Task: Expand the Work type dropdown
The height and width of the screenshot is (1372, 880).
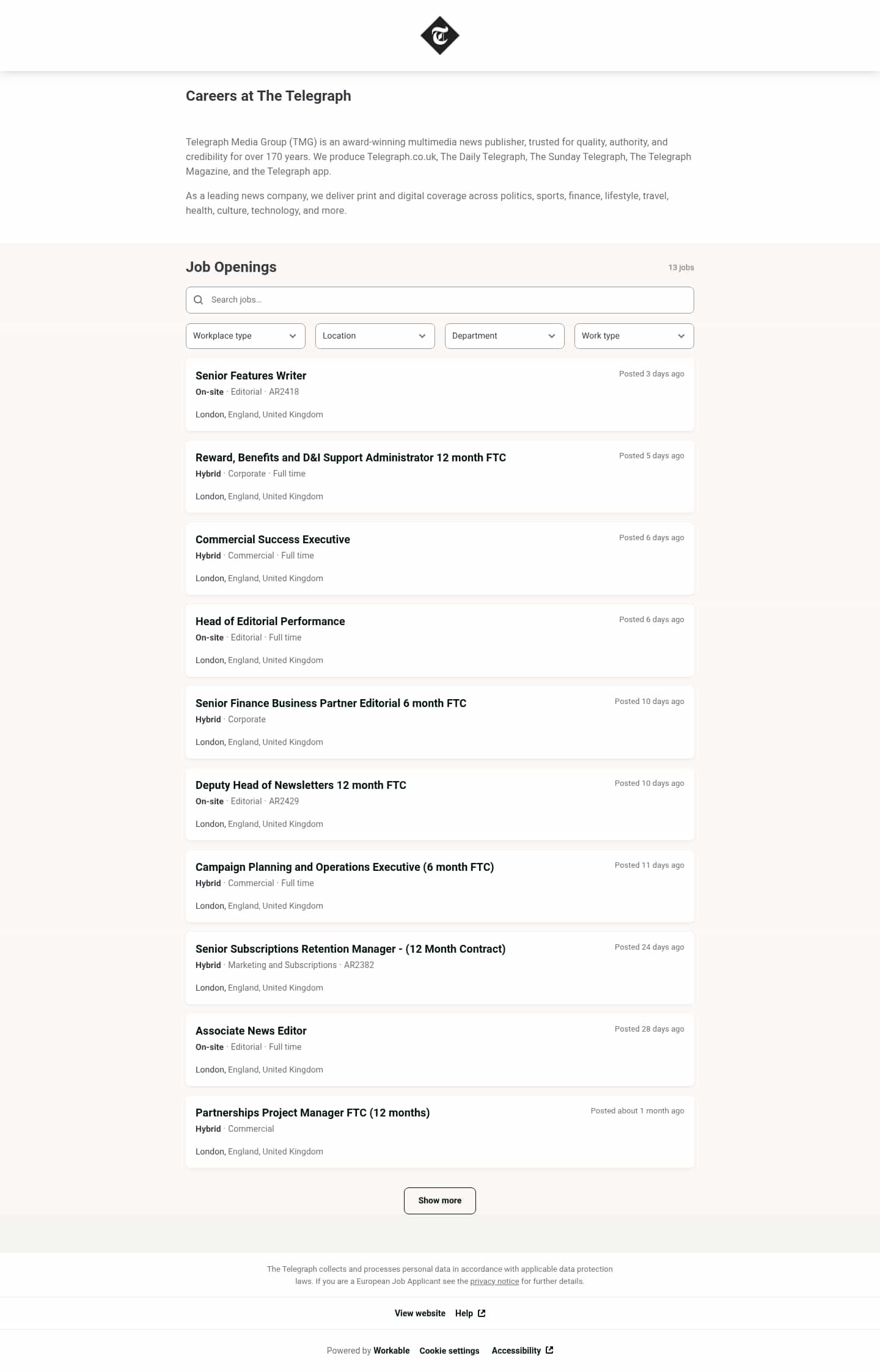Action: 634,336
